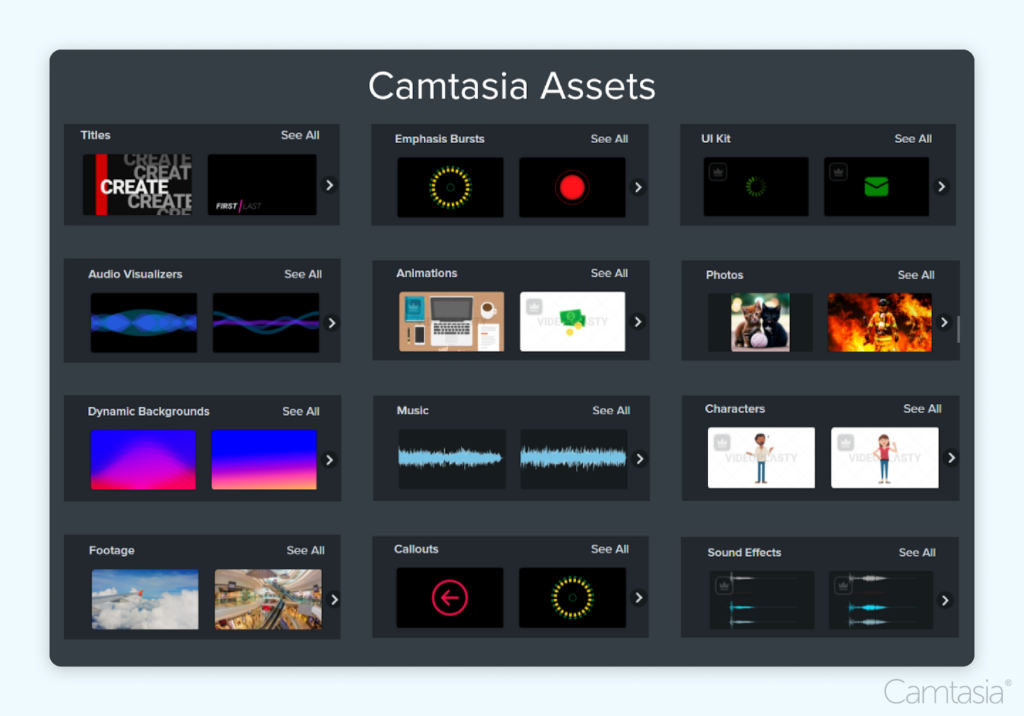Show next Emphasis Bursts with arrow
The image size is (1024, 716).
638,187
